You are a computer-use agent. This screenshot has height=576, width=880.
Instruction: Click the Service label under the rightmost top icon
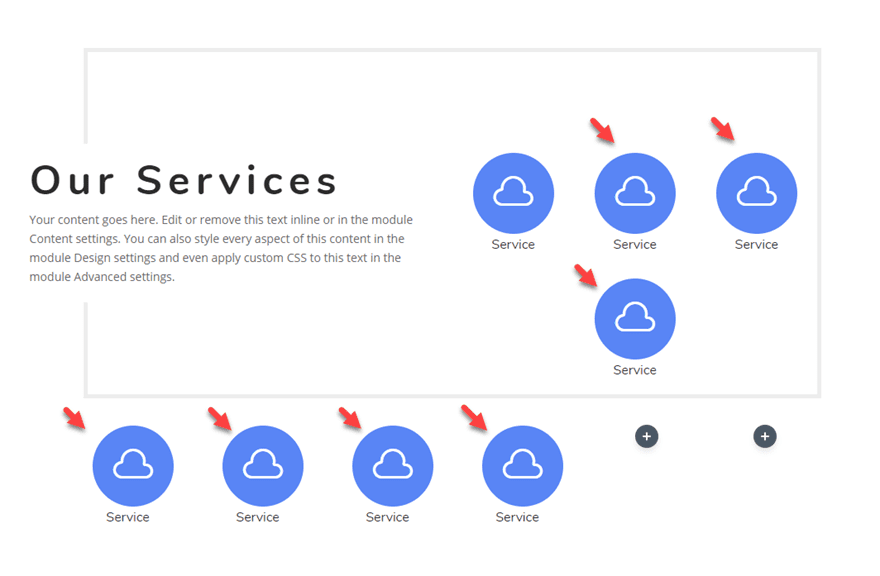pos(756,244)
